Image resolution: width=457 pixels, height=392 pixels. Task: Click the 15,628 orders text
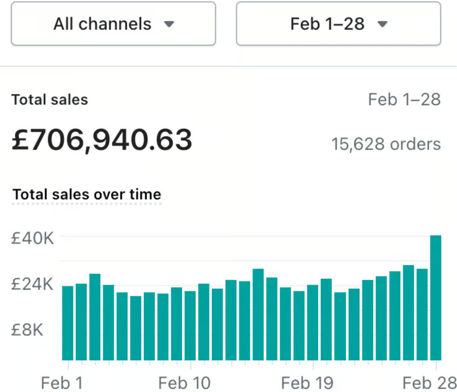point(386,144)
